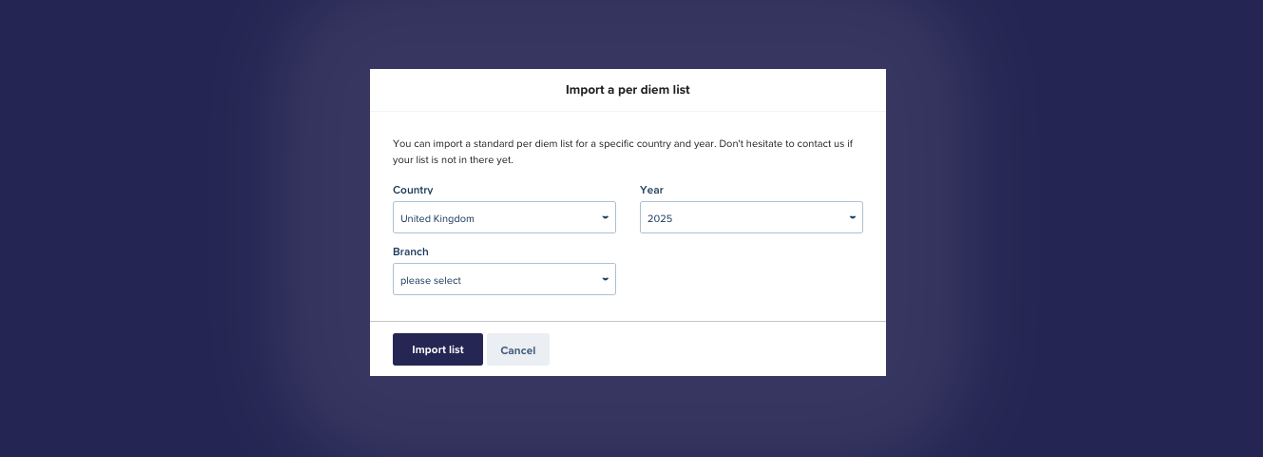1263x457 pixels.
Task: Click the dialog footer beside the Cancel button
Action: (x=715, y=349)
